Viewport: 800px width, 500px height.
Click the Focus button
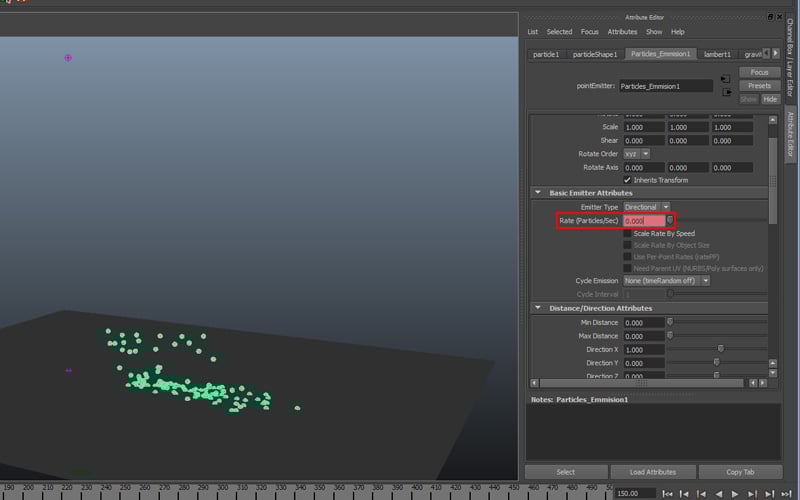point(759,72)
